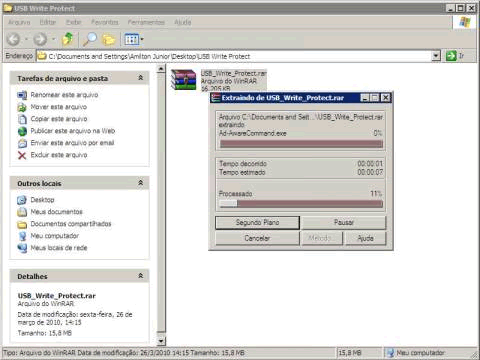The width and height of the screenshot is (480, 360).
Task: Click the Processado total progress bar
Action: point(301,204)
